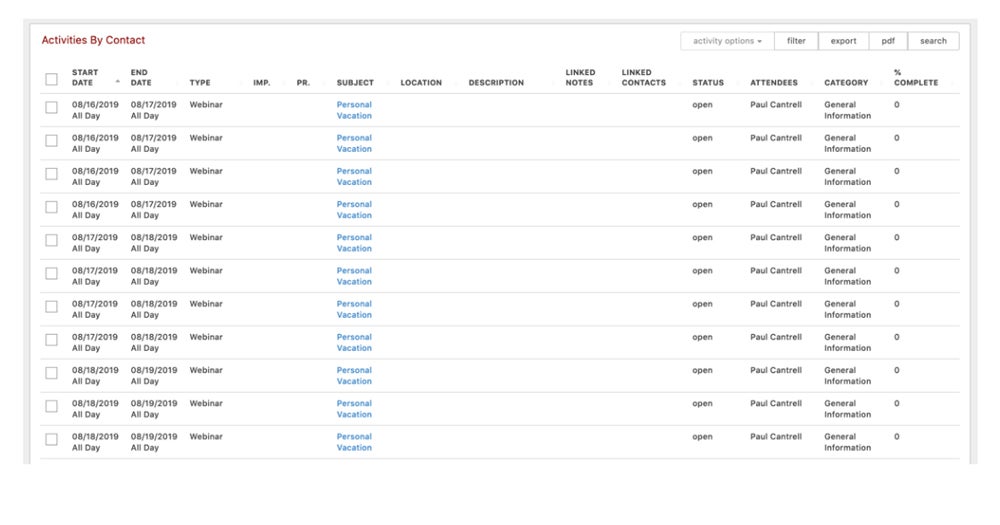Image resolution: width=1000 pixels, height=525 pixels.
Task: Click the % Complete column header
Action: click(x=916, y=77)
